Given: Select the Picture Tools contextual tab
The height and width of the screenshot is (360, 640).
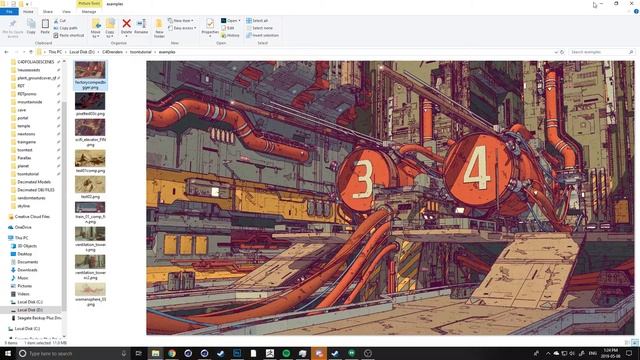Looking at the screenshot, I should 89,4.
